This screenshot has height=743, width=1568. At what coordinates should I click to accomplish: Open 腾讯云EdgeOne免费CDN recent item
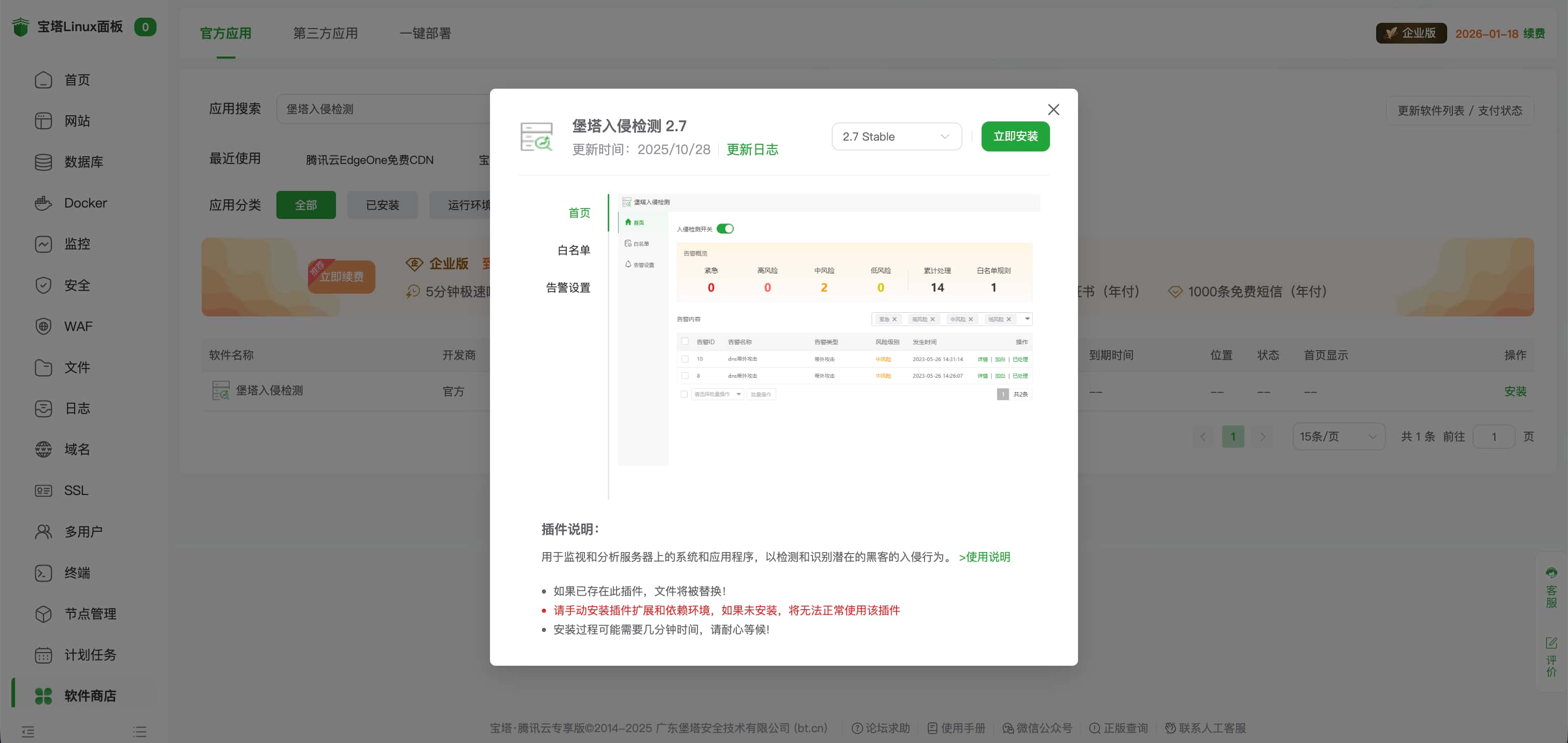pos(370,160)
